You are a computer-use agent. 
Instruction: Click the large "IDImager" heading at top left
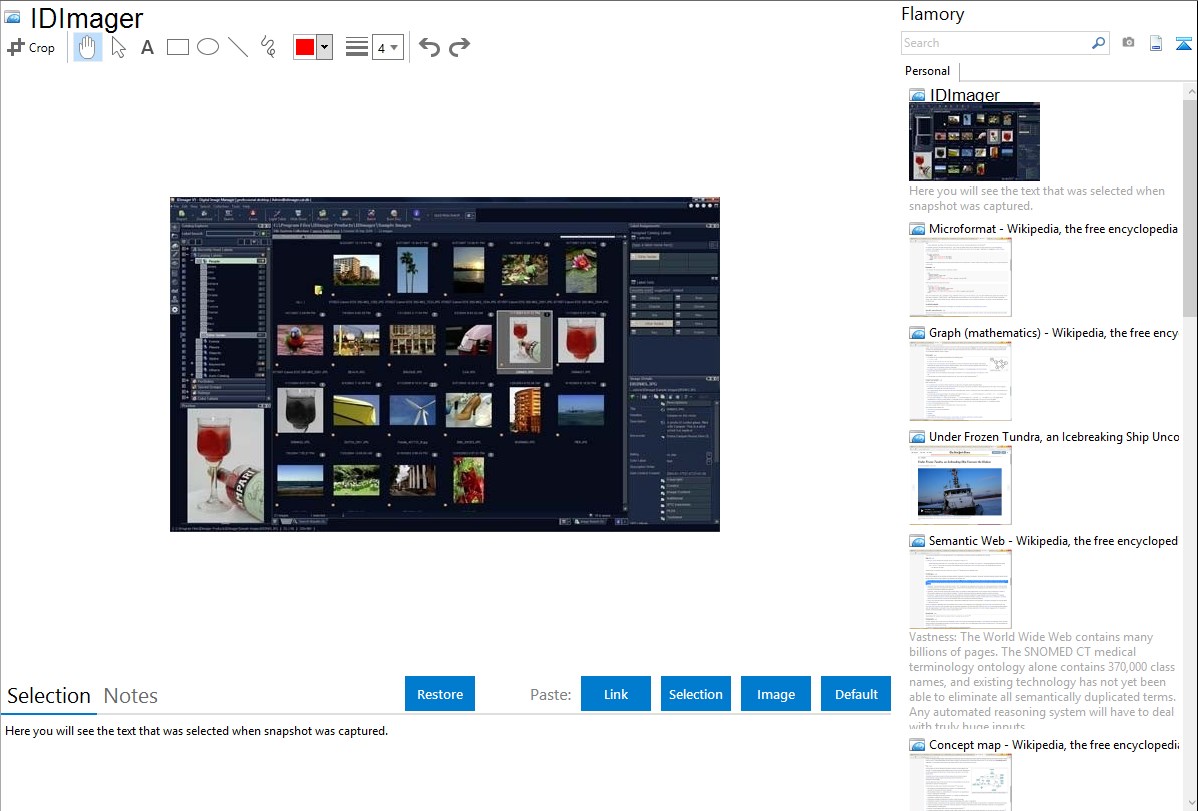point(86,18)
